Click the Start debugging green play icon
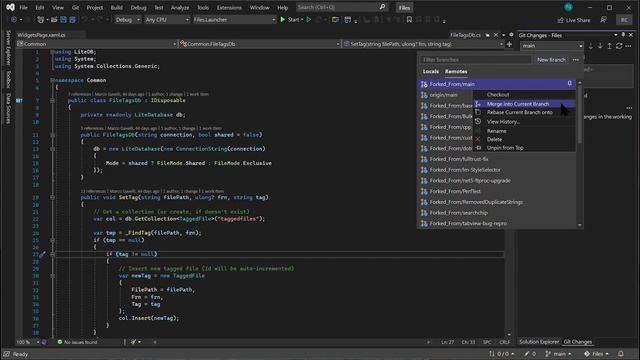Screen dimensions: 640x360 coord(282,19)
